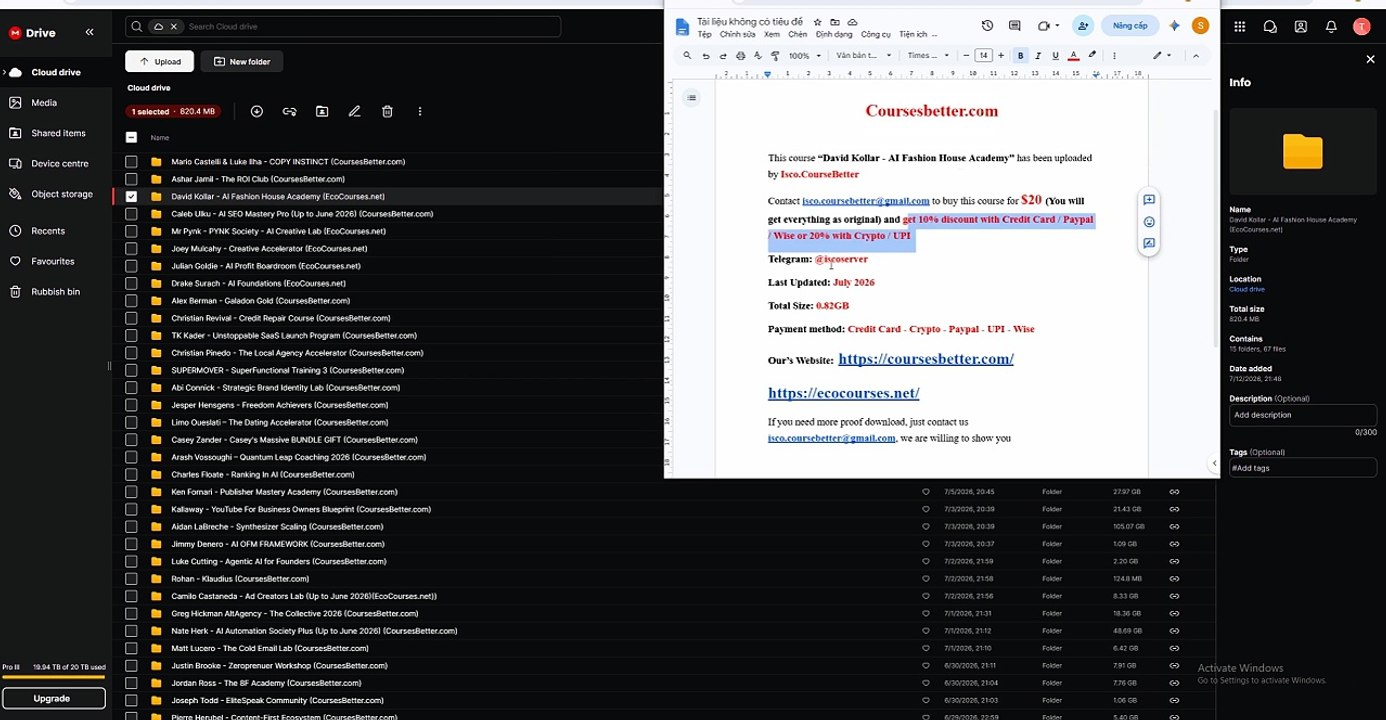Open MEGA notifications bell
The width and height of the screenshot is (1386, 720).
pos(1331,27)
